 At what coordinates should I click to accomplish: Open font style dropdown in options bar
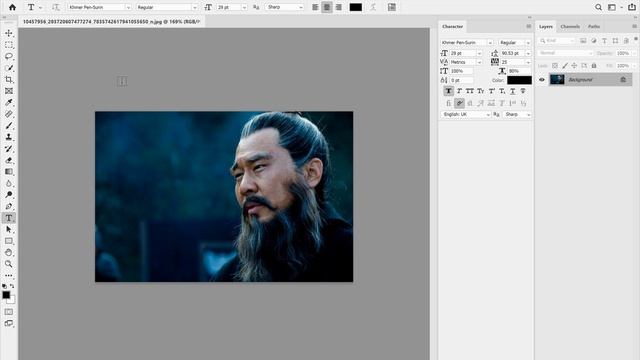[194, 7]
